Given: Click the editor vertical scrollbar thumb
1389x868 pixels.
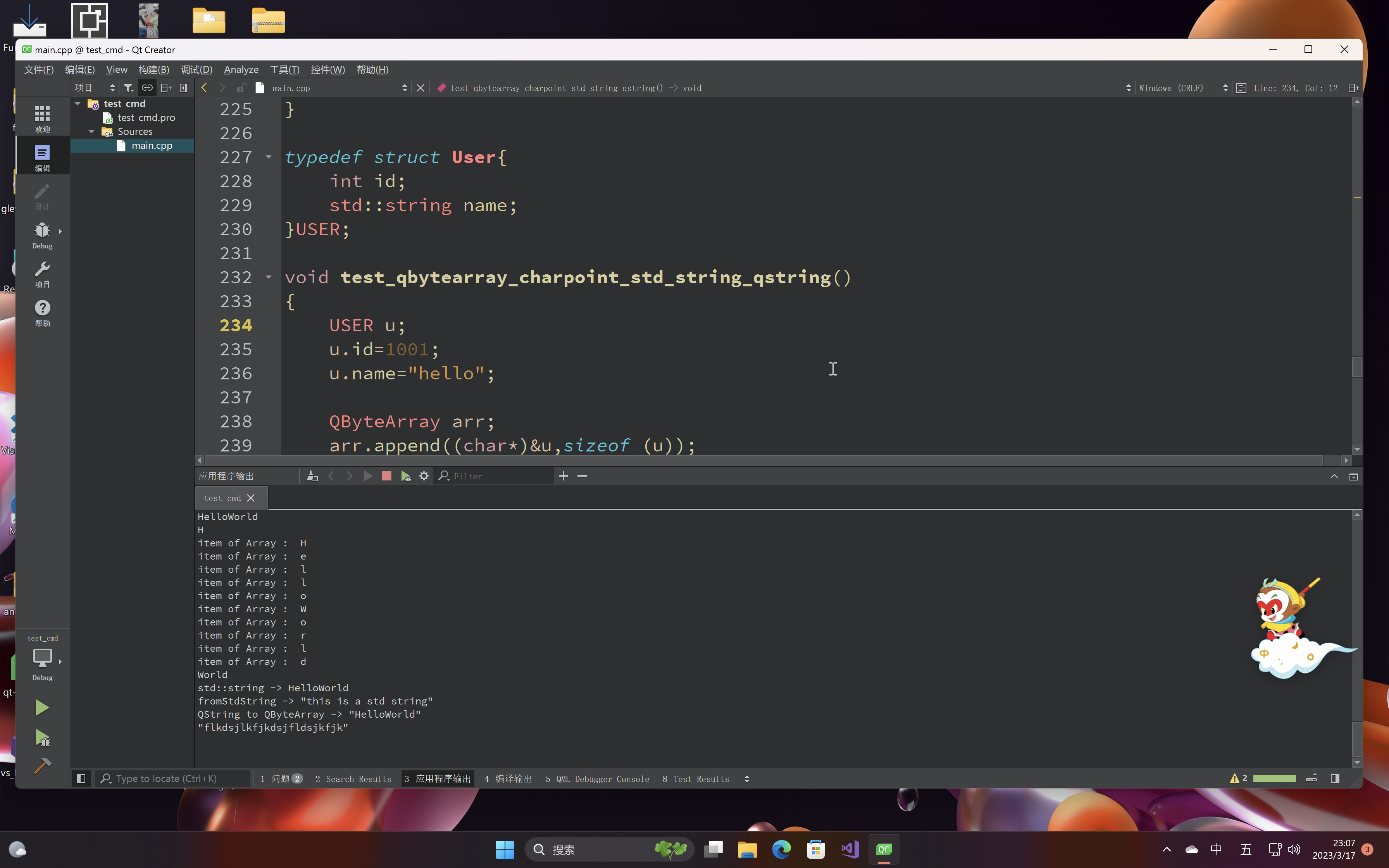Looking at the screenshot, I should click(1357, 367).
